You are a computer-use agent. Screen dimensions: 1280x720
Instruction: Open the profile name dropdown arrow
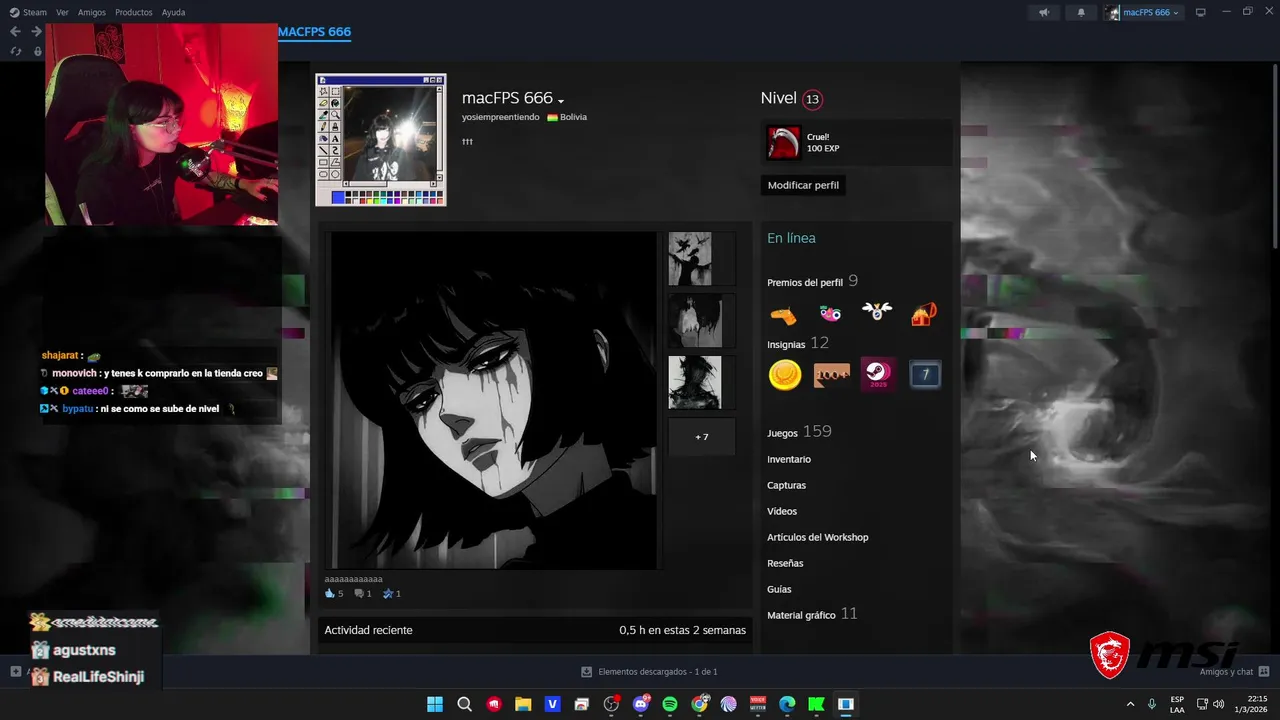561,101
